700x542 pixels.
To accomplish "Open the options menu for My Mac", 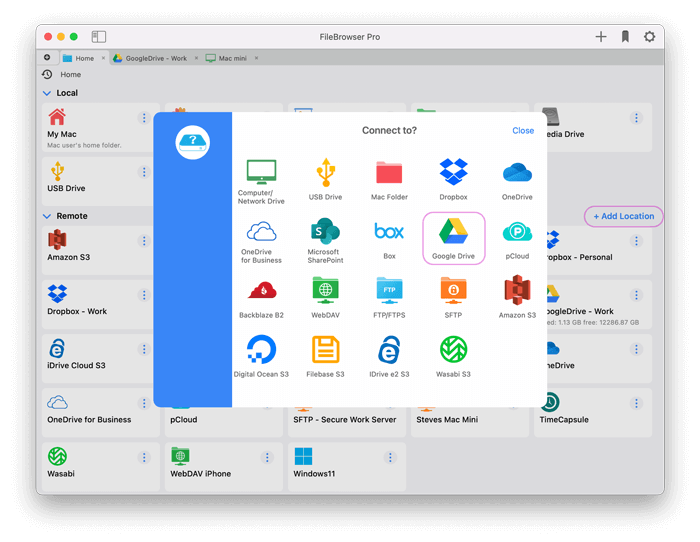I will pyautogui.click(x=144, y=118).
